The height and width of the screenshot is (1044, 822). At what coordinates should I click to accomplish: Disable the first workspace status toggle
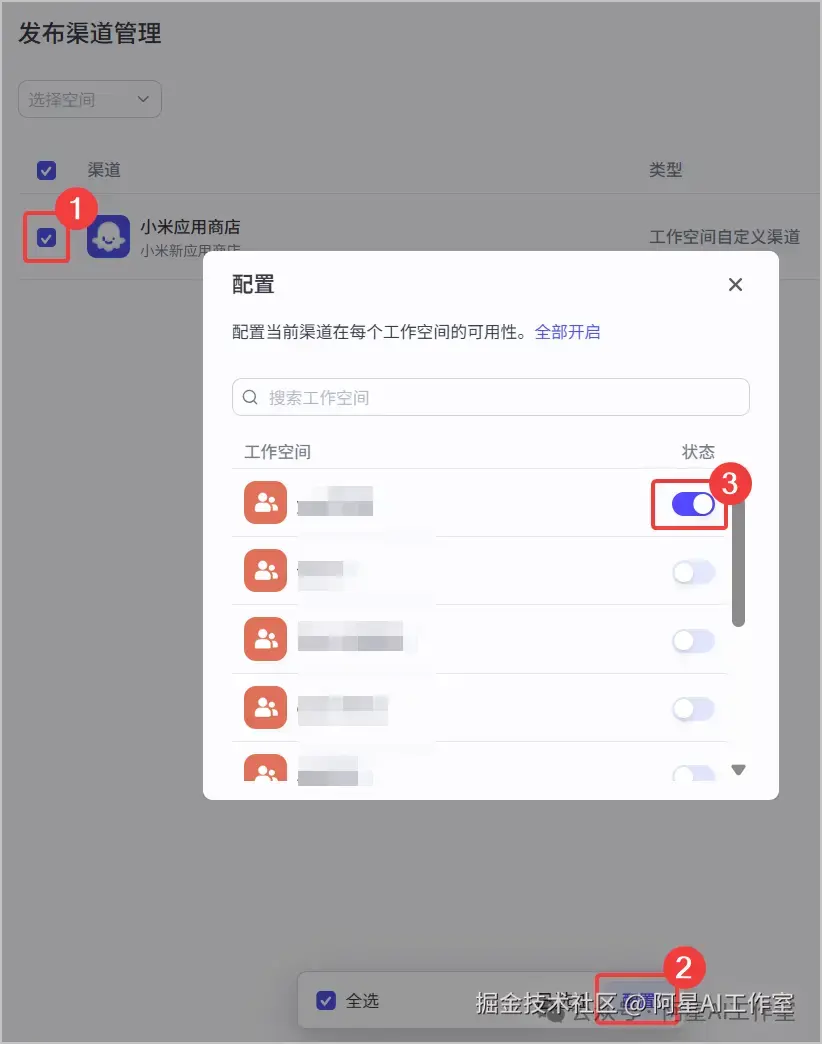coord(694,505)
